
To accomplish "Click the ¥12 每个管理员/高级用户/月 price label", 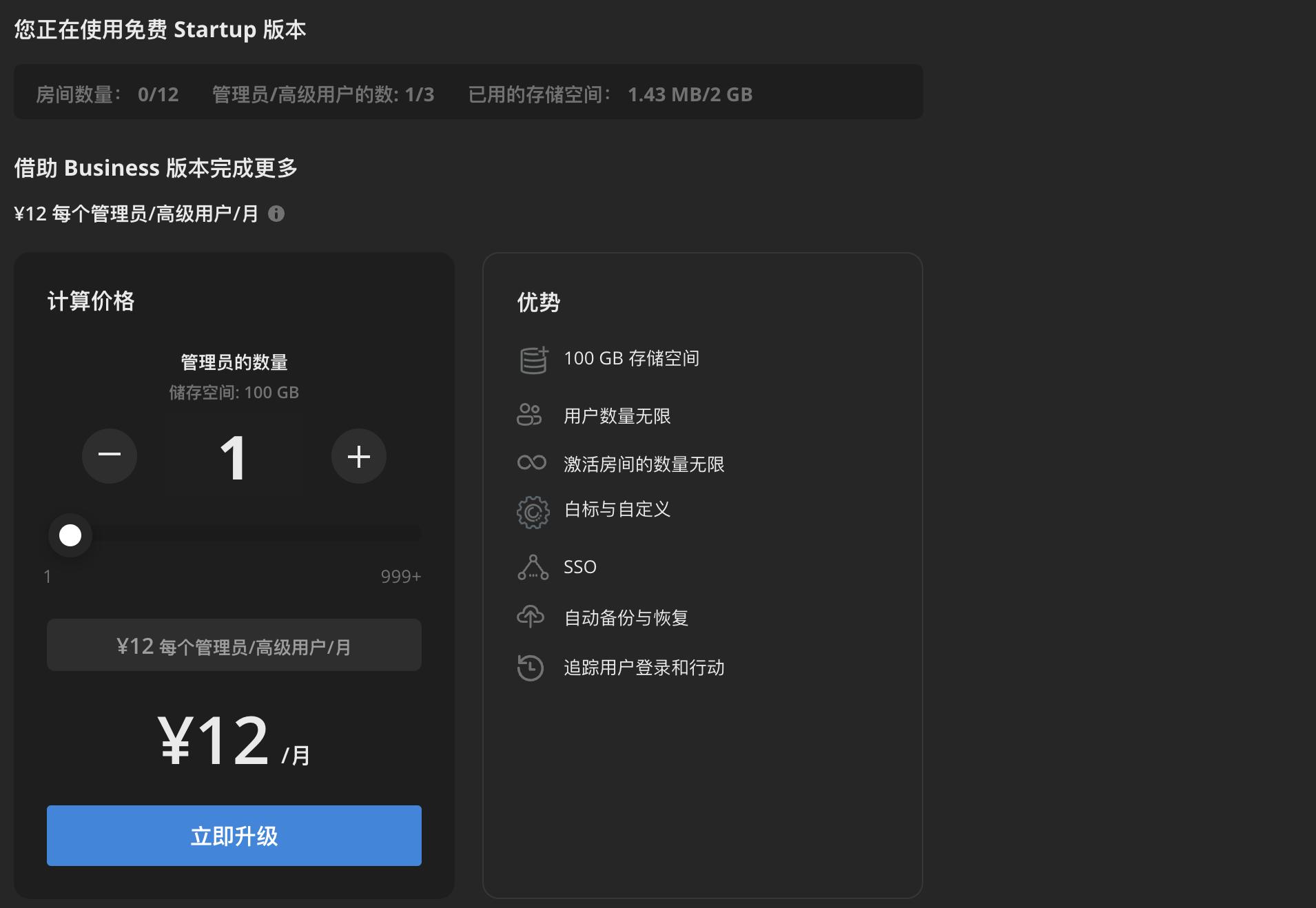I will click(x=234, y=645).
